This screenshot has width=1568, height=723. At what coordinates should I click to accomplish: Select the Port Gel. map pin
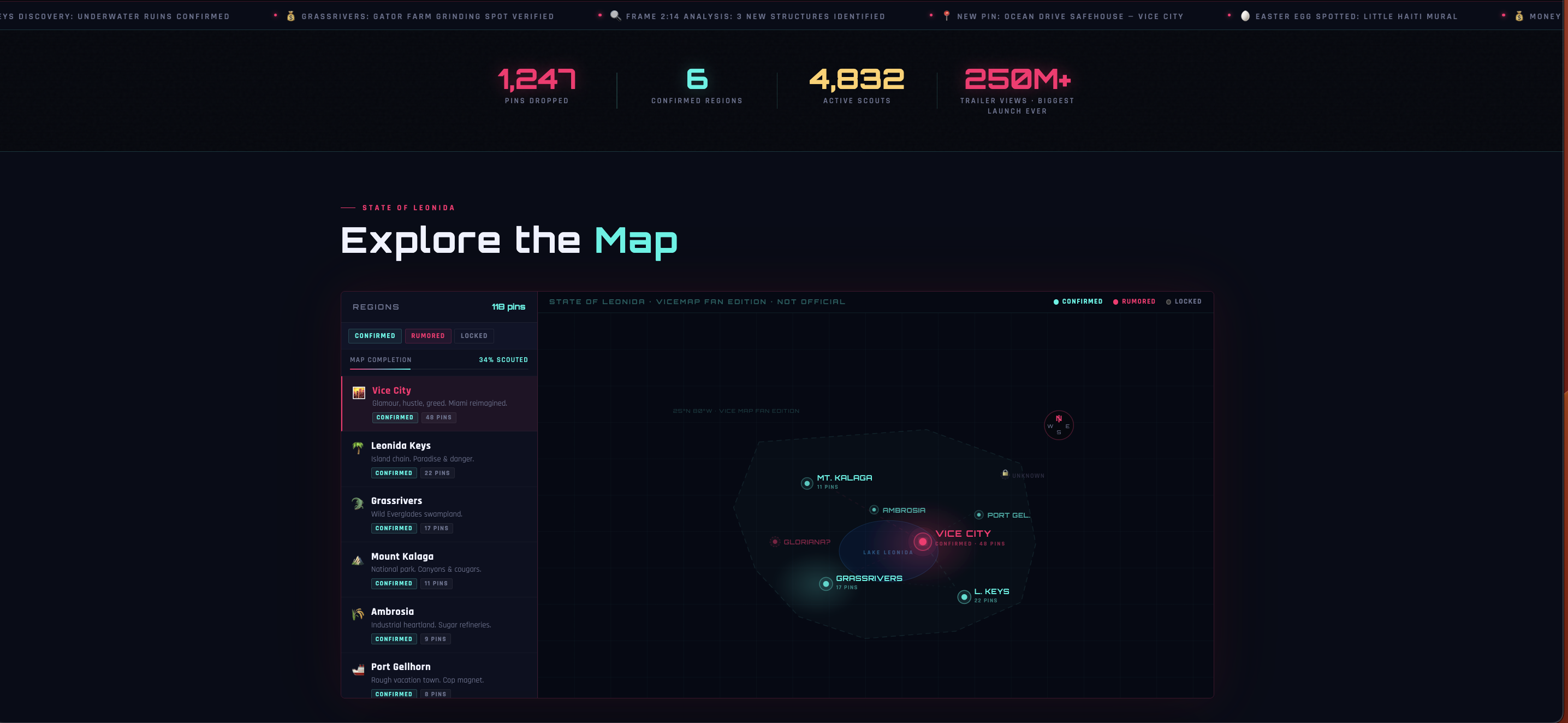[979, 515]
